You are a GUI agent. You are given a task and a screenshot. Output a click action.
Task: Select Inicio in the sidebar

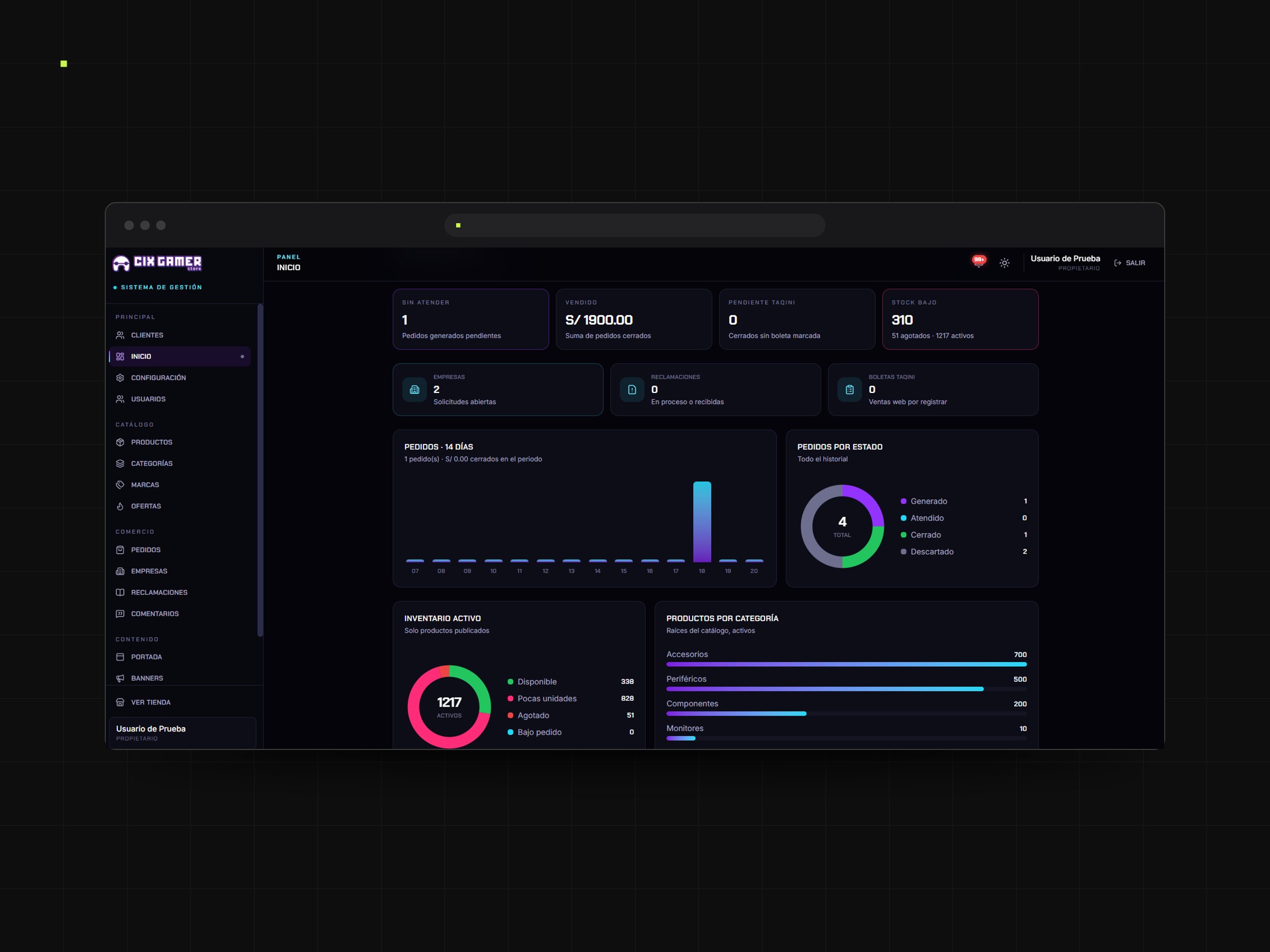pyautogui.click(x=180, y=356)
